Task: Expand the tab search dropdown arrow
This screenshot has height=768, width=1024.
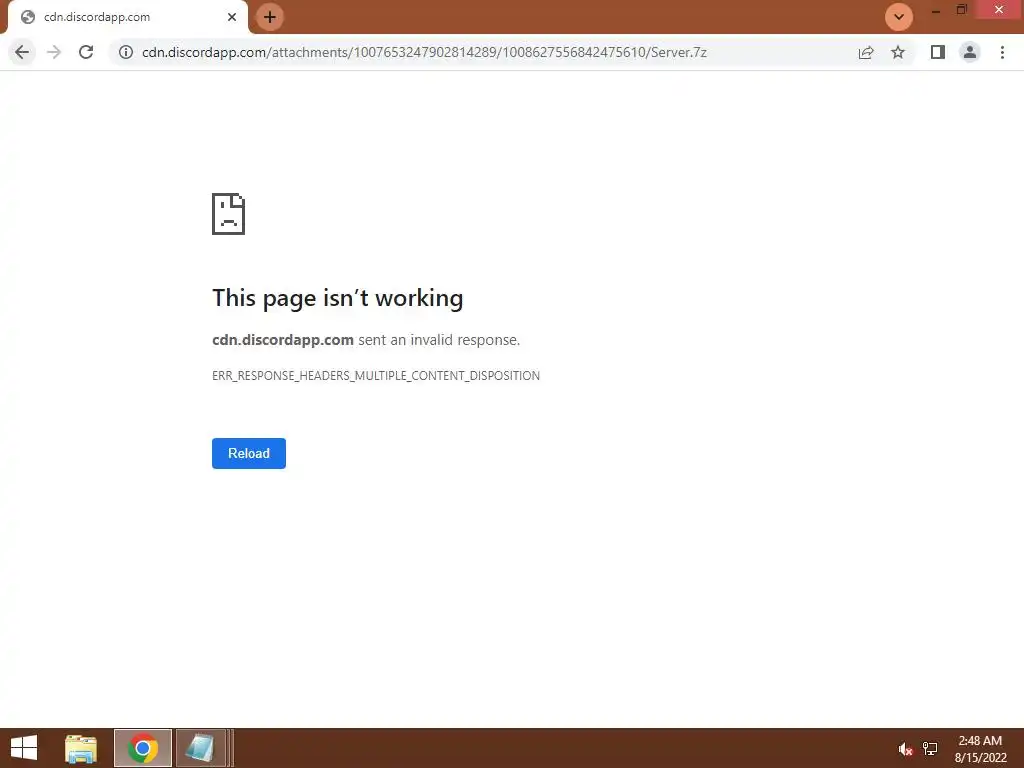Action: (x=899, y=17)
